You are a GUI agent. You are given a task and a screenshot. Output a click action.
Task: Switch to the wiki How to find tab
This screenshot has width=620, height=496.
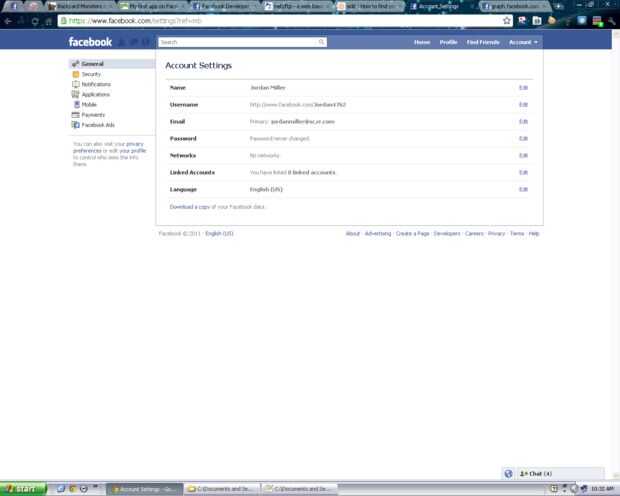coord(369,6)
